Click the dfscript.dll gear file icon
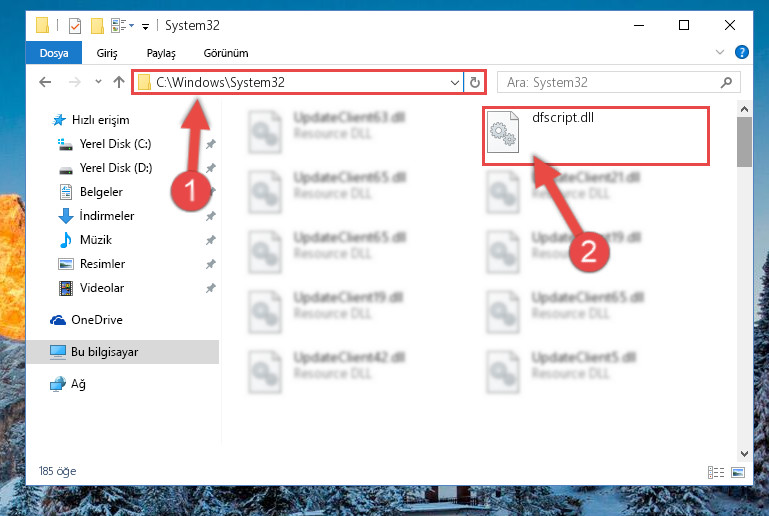769x516 pixels. click(503, 132)
